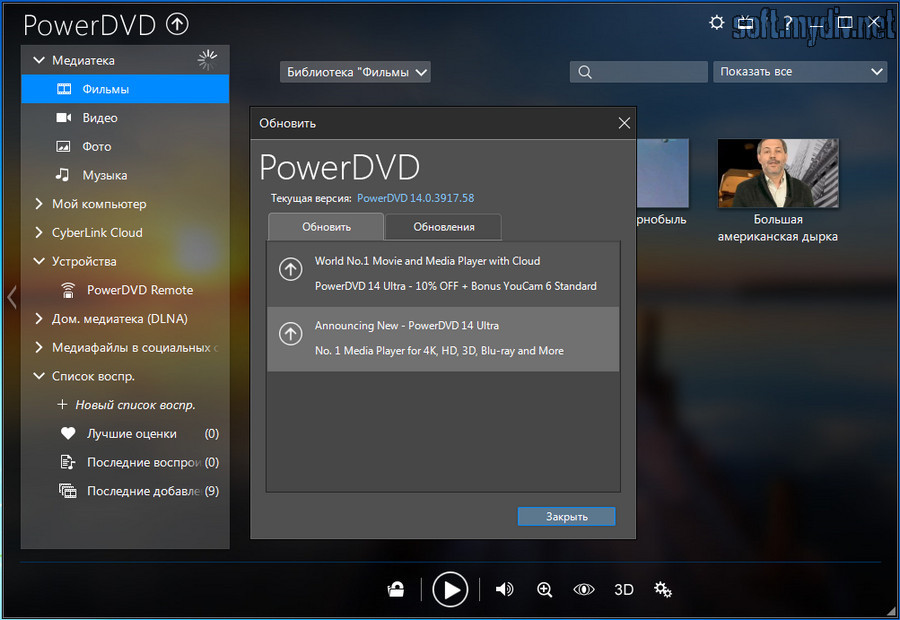The width and height of the screenshot is (900, 620).
Task: Click the search magnifier icon
Action: 585,72
